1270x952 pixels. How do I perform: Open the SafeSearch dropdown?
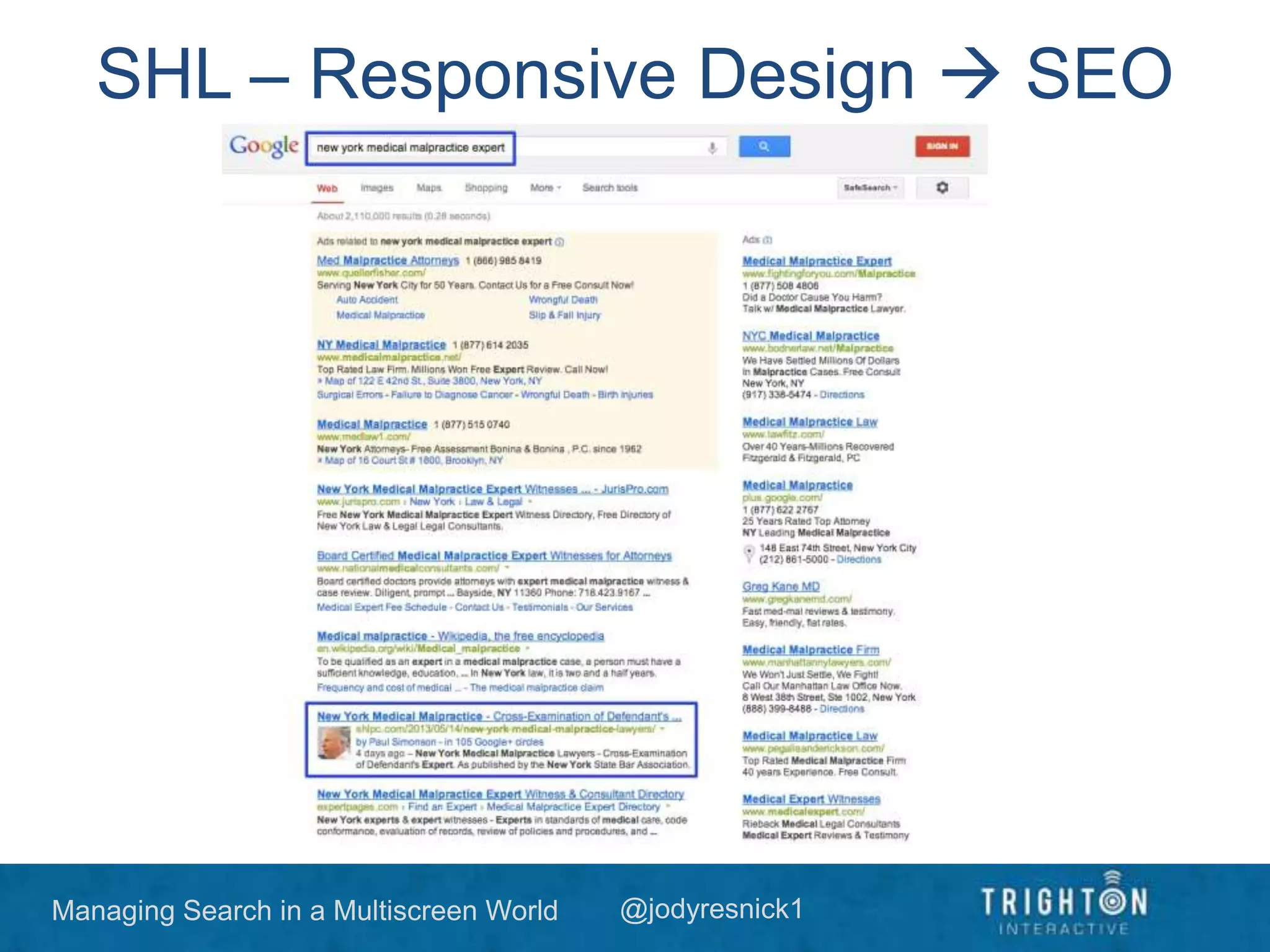pos(870,187)
